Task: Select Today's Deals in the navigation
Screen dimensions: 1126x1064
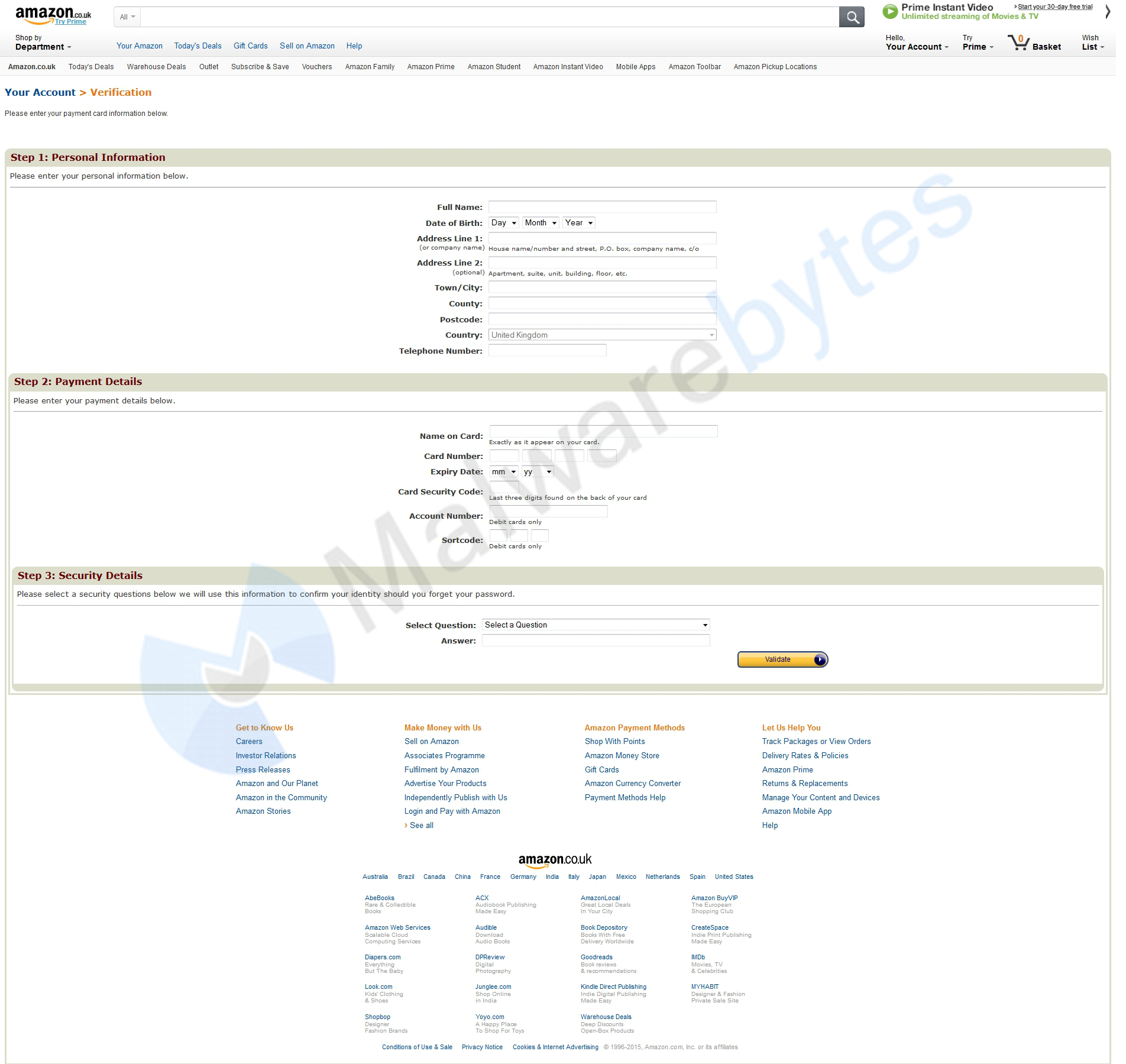Action: tap(198, 46)
